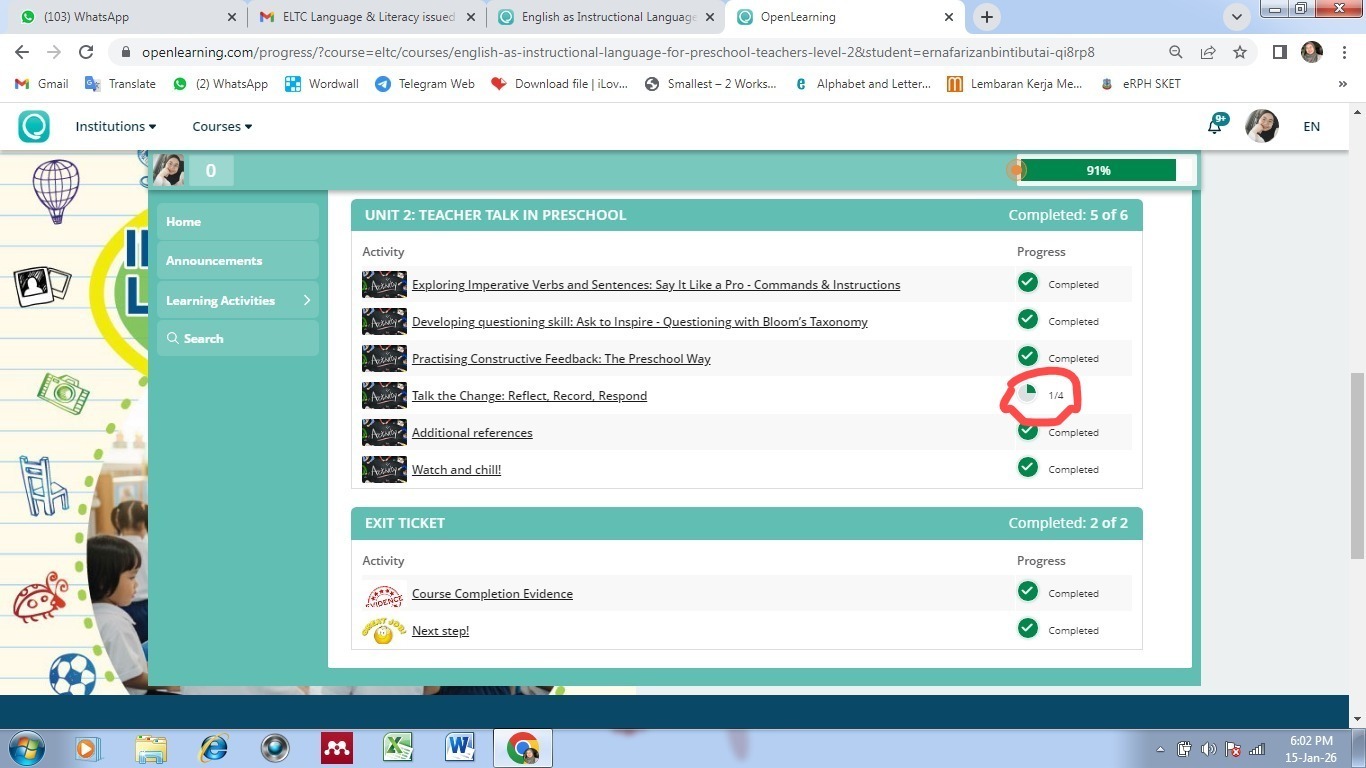
Task: Bookmark this page with the star icon
Action: 1240,52
